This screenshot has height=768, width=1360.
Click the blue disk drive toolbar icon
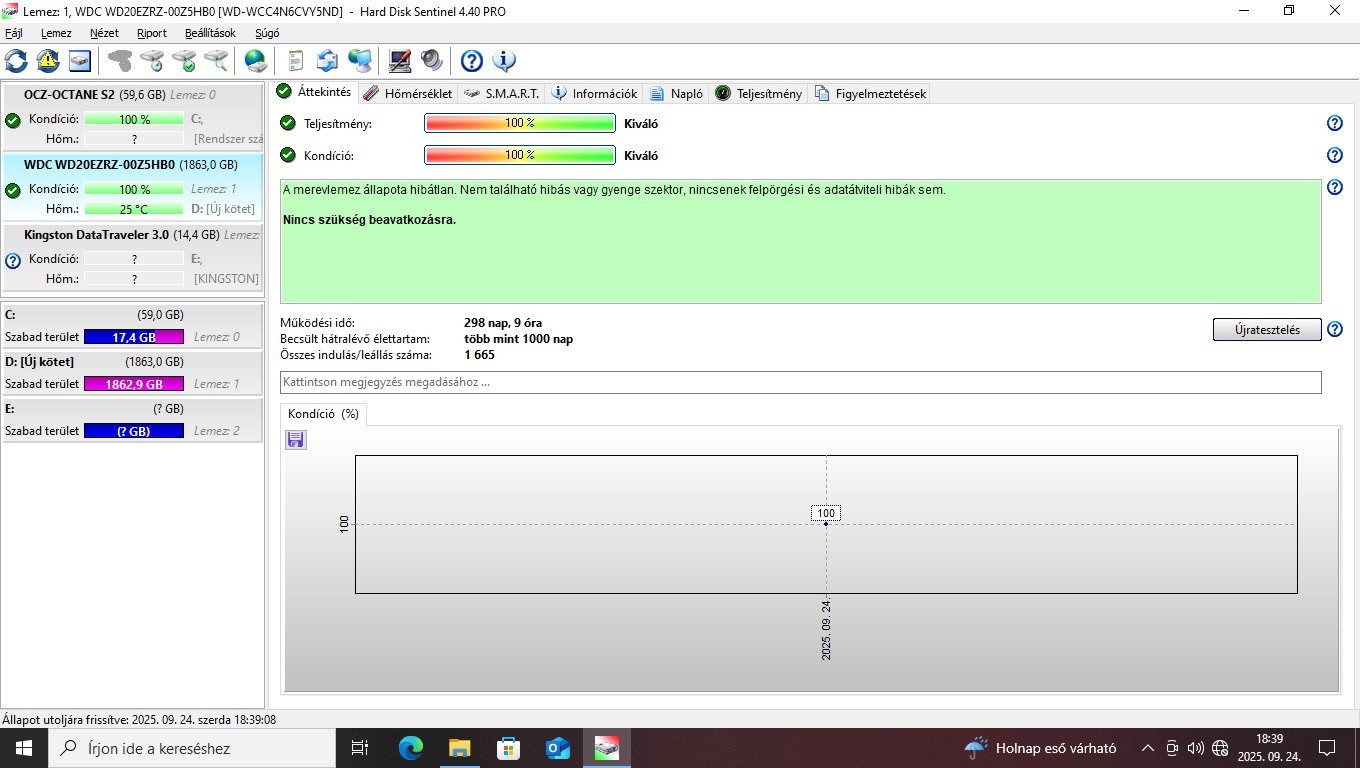pyautogui.click(x=80, y=61)
